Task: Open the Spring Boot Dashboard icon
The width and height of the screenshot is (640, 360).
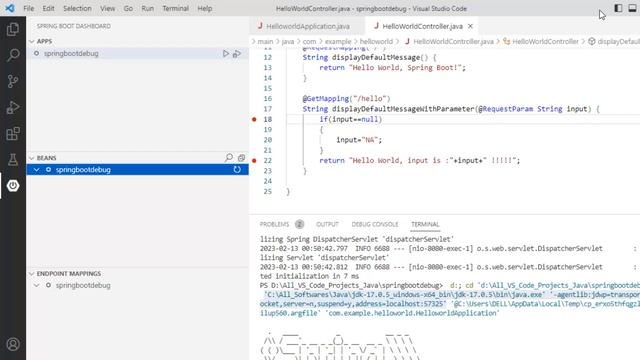Action: pos(13,186)
